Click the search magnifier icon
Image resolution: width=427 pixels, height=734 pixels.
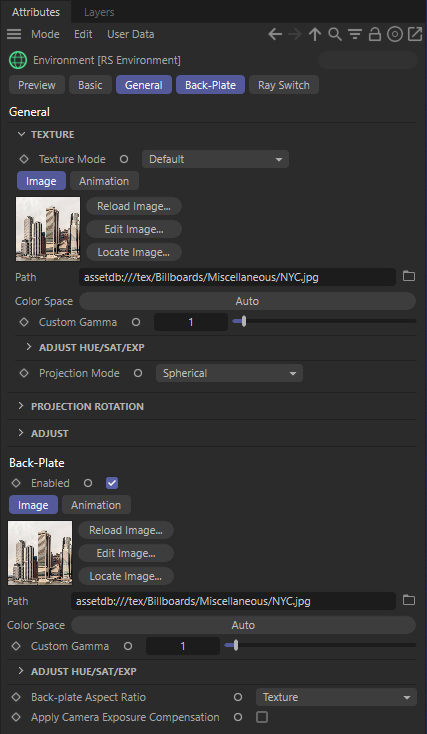335,34
